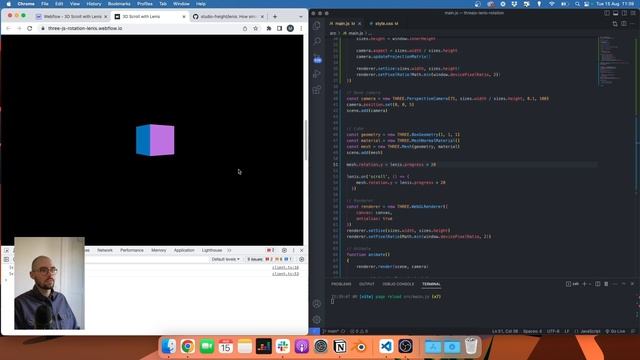
Task: Click the Go Live status bar button
Action: click(x=616, y=331)
